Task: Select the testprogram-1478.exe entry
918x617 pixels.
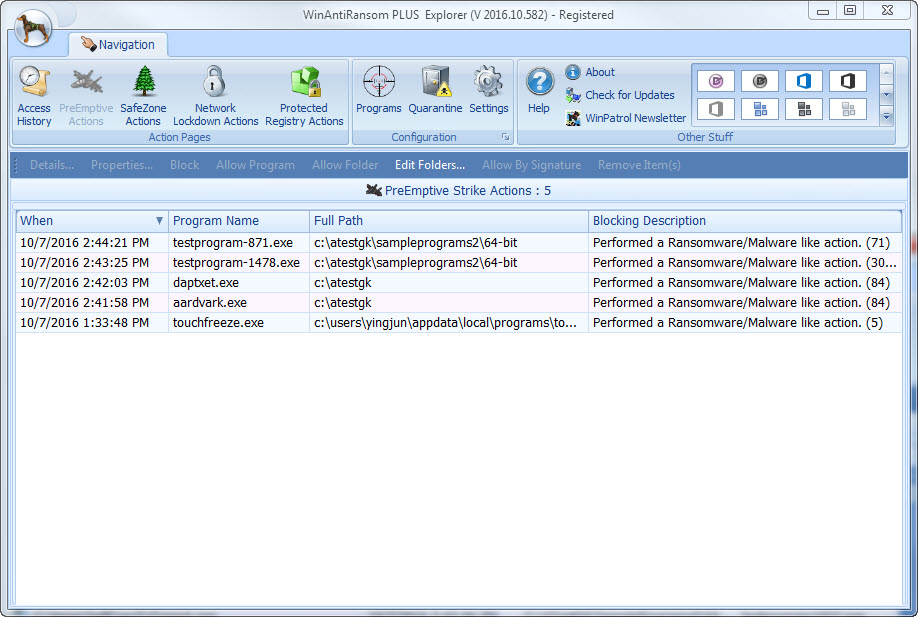Action: click(237, 263)
